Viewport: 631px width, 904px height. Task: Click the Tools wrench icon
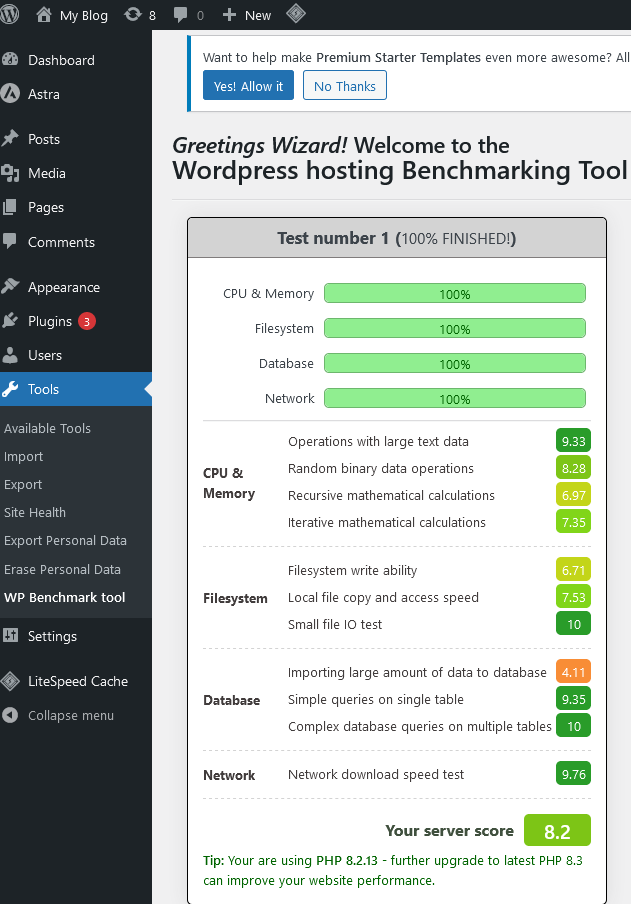coord(10,389)
